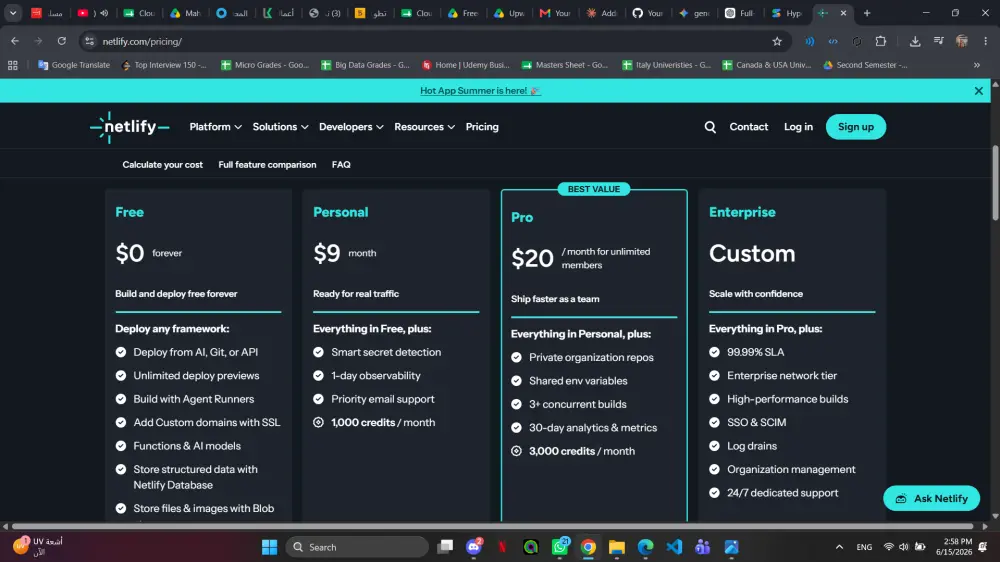Open the browser Extensions puzzle icon

click(x=881, y=41)
